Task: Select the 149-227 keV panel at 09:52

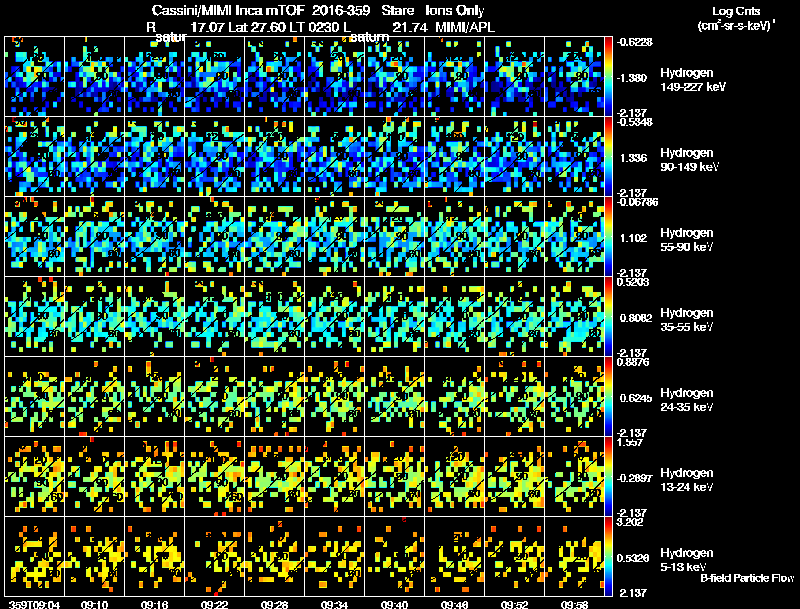Action: click(514, 77)
